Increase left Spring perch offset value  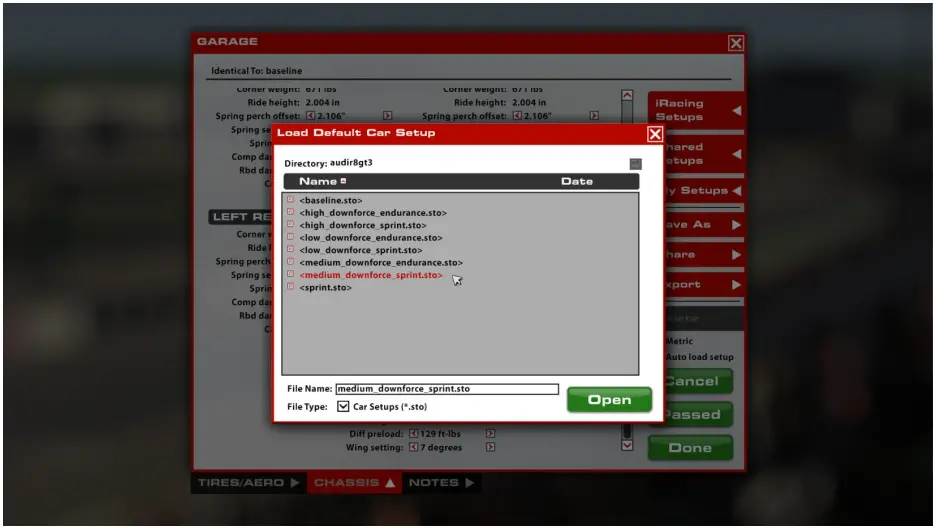(387, 116)
